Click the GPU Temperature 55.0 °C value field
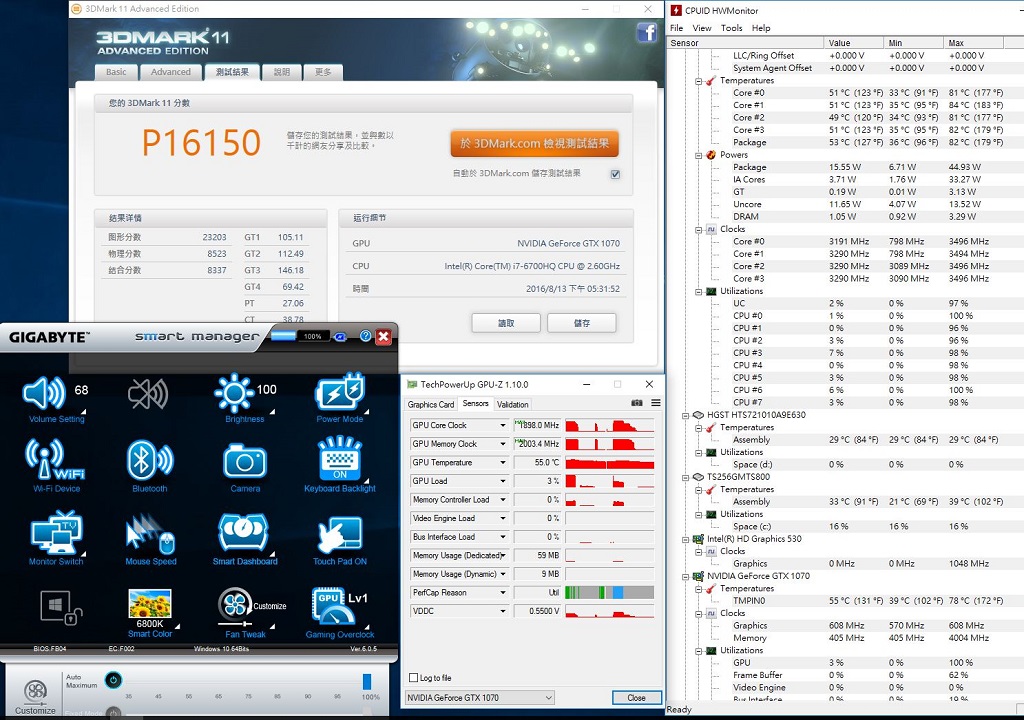This screenshot has width=1024, height=720. (537, 463)
